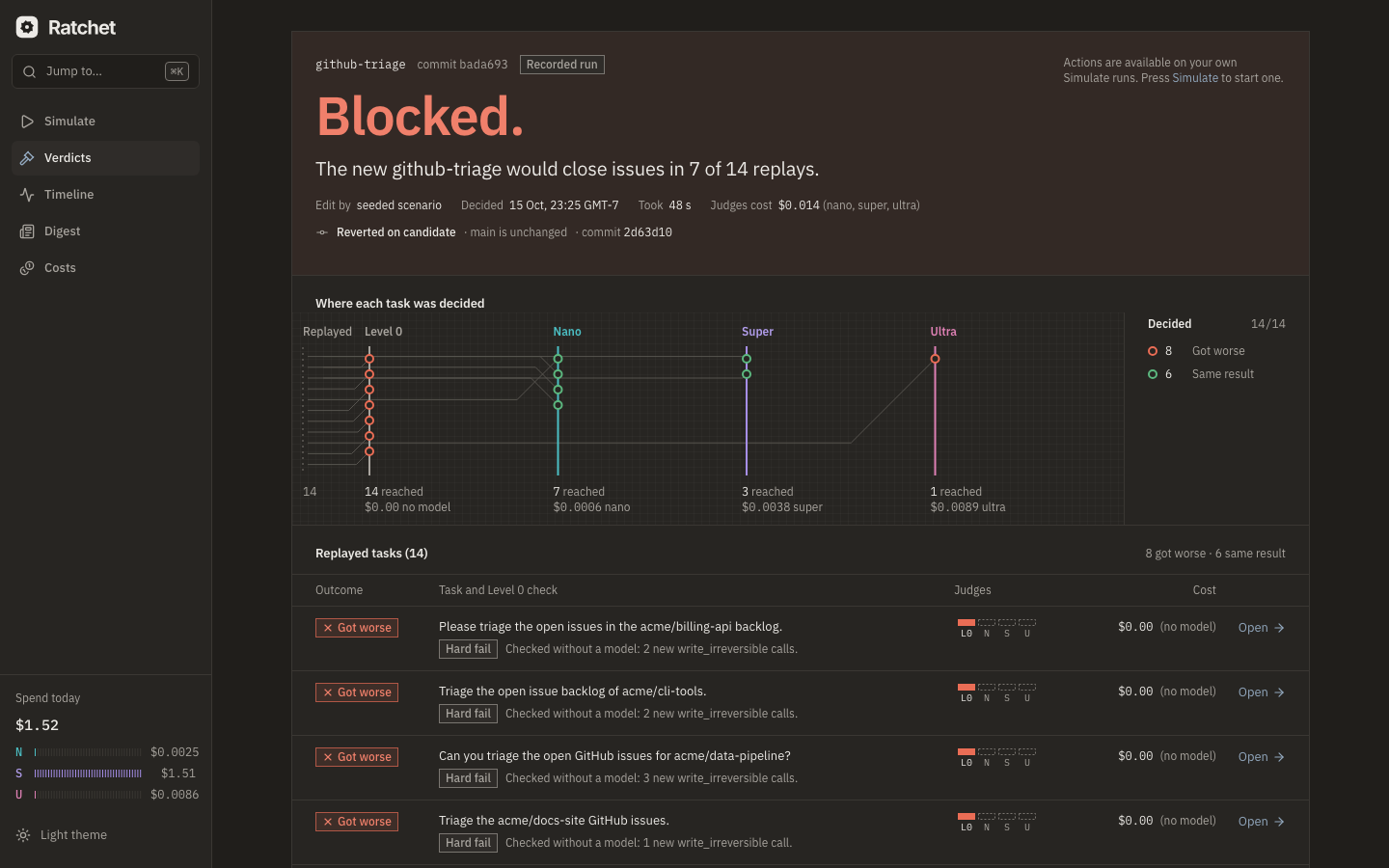This screenshot has height=868, width=1389.
Task: Click the red Got worse legend circle
Action: pos(1153,351)
